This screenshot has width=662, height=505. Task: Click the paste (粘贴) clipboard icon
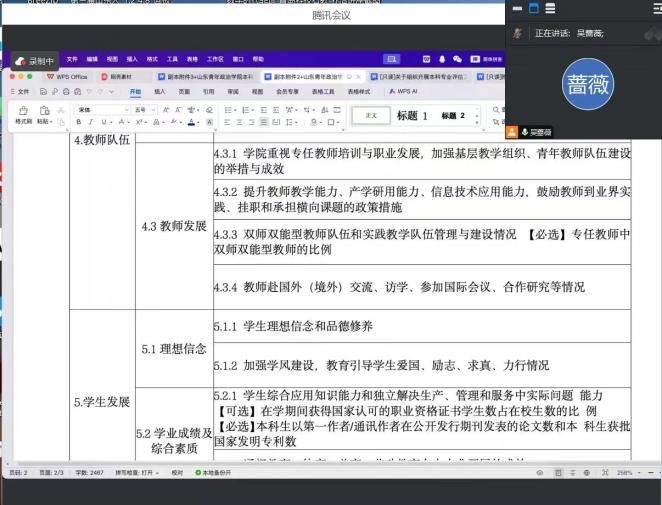click(x=44, y=111)
